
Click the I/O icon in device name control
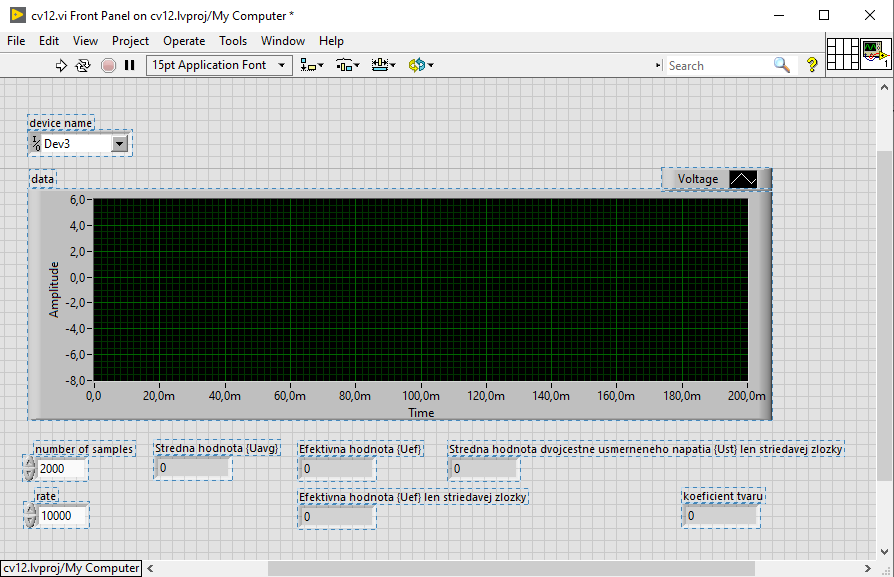pos(35,144)
